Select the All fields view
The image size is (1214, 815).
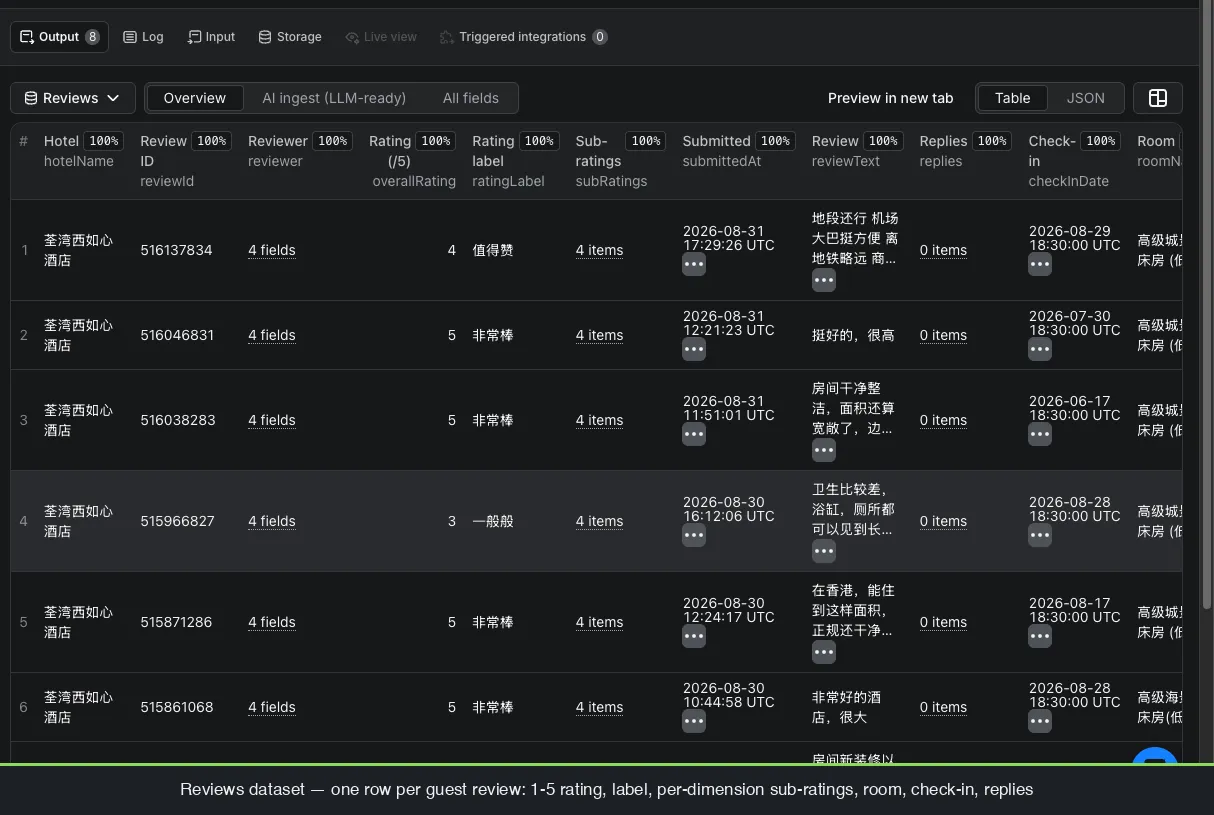click(471, 98)
